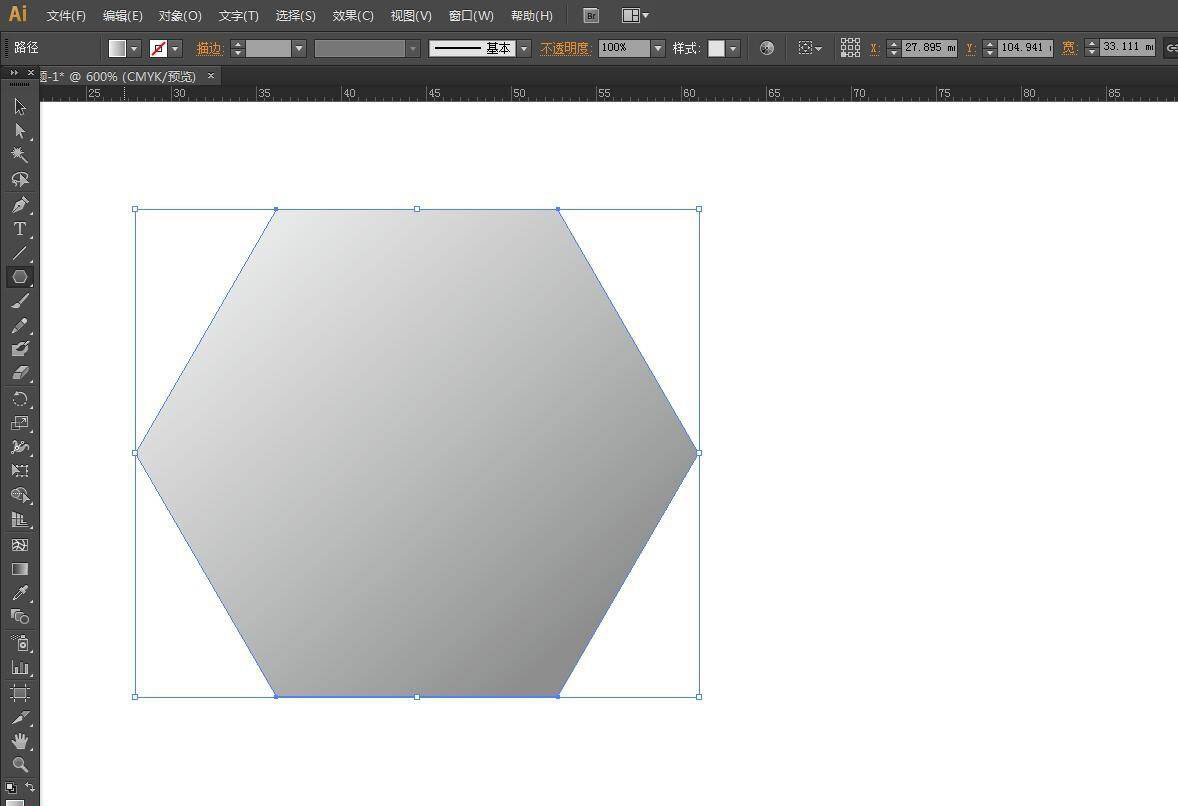The width and height of the screenshot is (1178, 806).
Task: Open the 基本 brush definition dropdown
Action: click(524, 47)
